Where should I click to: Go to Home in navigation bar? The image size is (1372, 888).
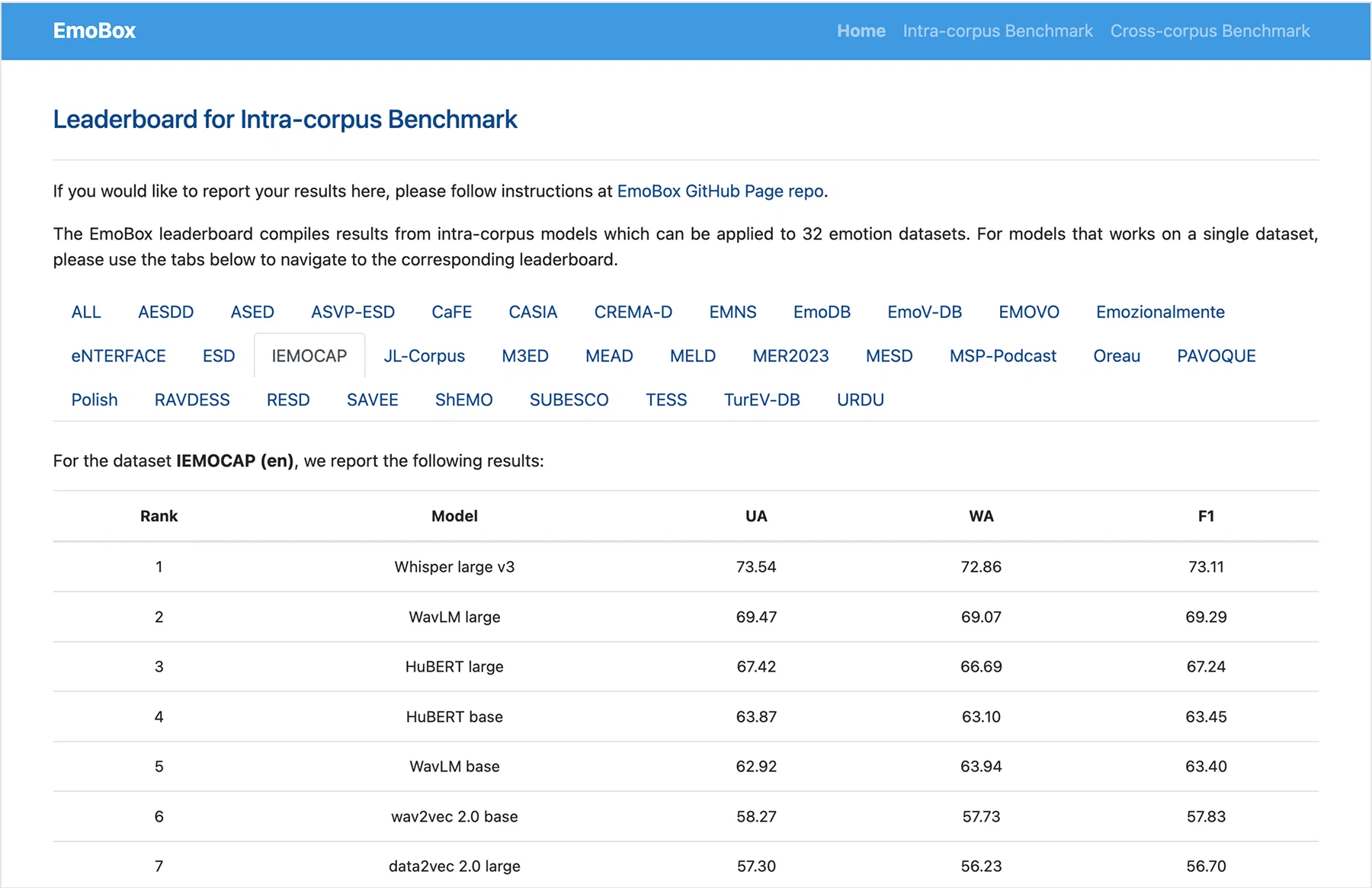click(x=861, y=30)
